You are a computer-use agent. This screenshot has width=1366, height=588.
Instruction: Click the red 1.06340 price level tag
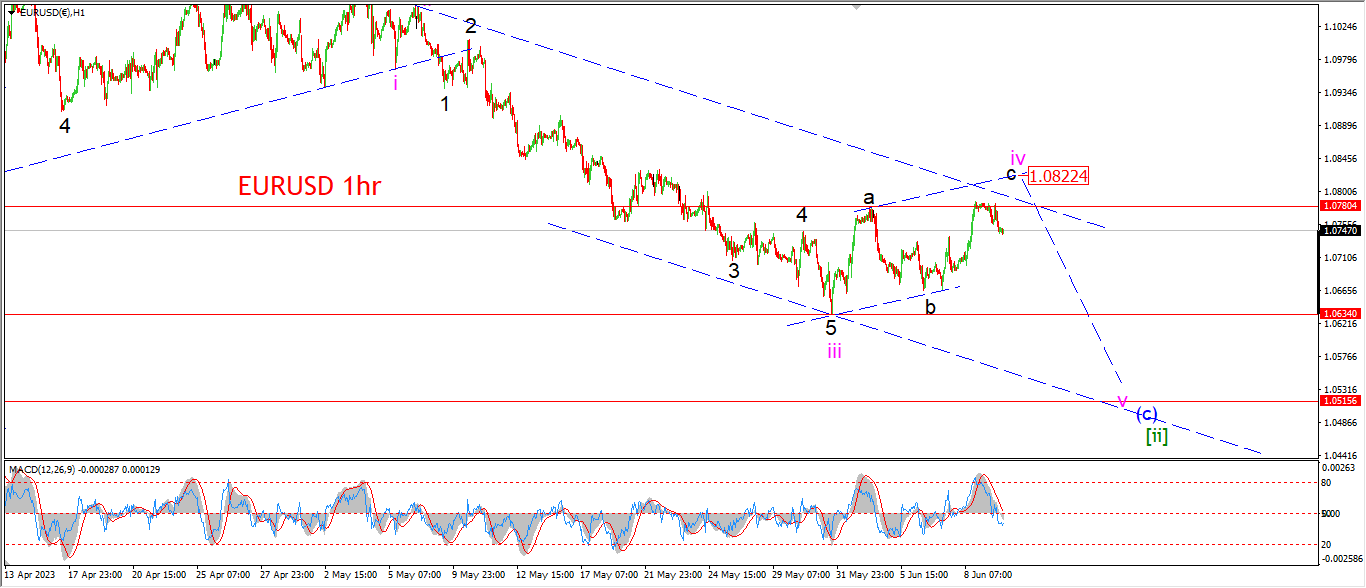(1340, 314)
